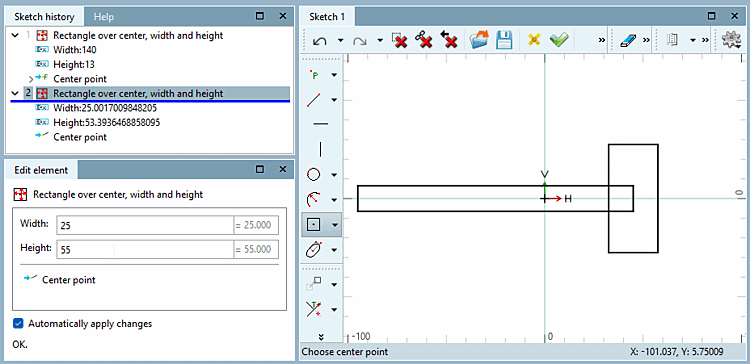Expand the main toolbar overflow chevron

tap(602, 41)
